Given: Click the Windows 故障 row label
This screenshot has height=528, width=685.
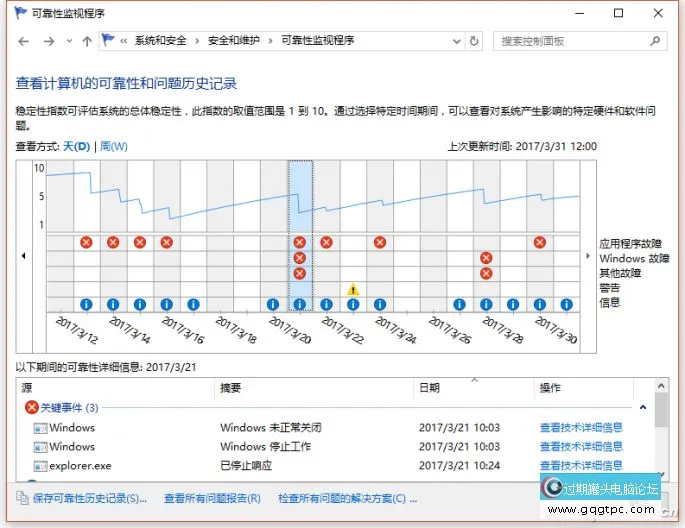Looking at the screenshot, I should (x=634, y=259).
